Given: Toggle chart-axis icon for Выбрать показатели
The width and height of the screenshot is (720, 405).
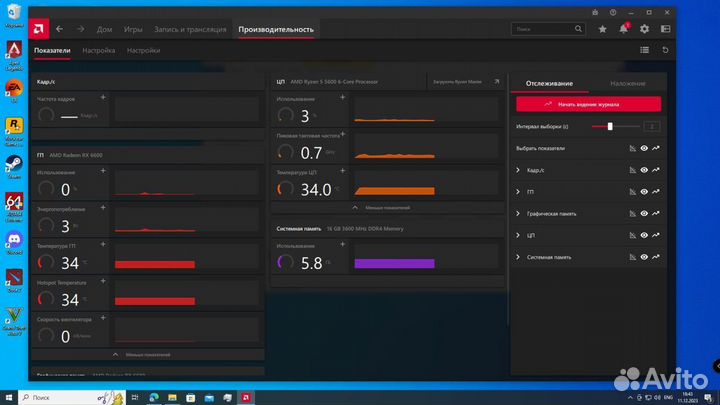Looking at the screenshot, I should click(633, 148).
